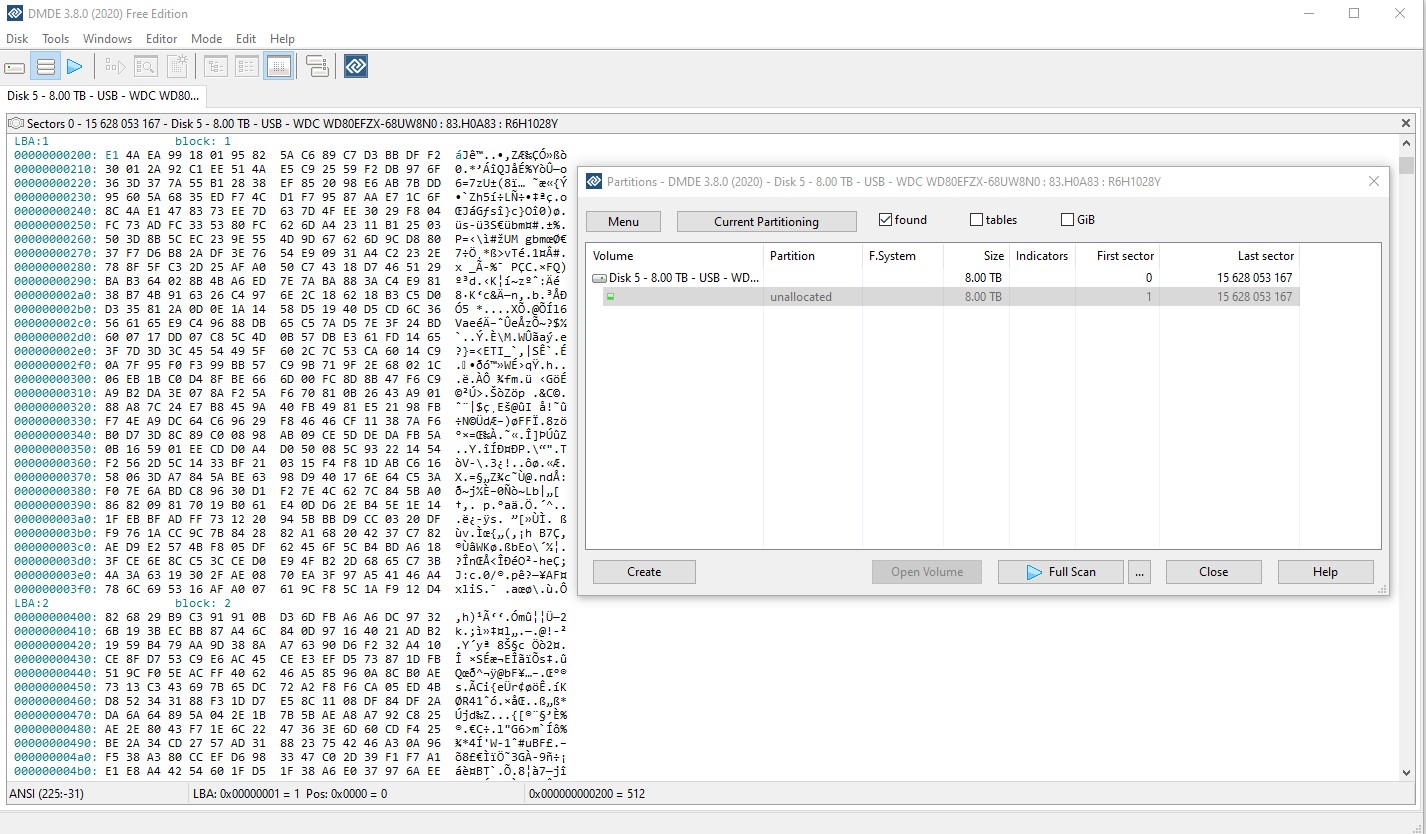The height and width of the screenshot is (834, 1426).
Task: Click the hex editor scroll-up arrow
Action: pyautogui.click(x=1406, y=144)
